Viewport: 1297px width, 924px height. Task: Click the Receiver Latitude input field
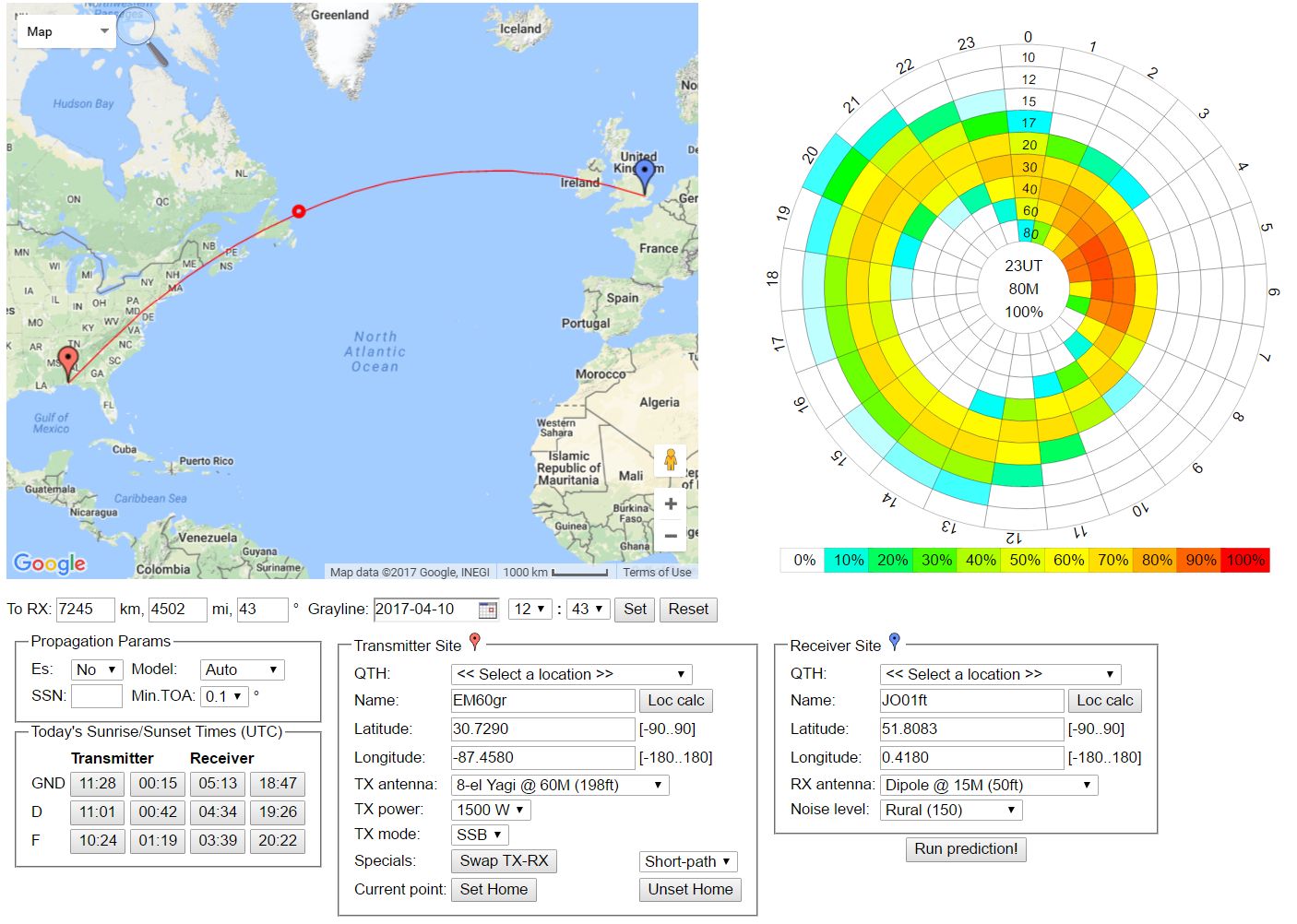(971, 729)
